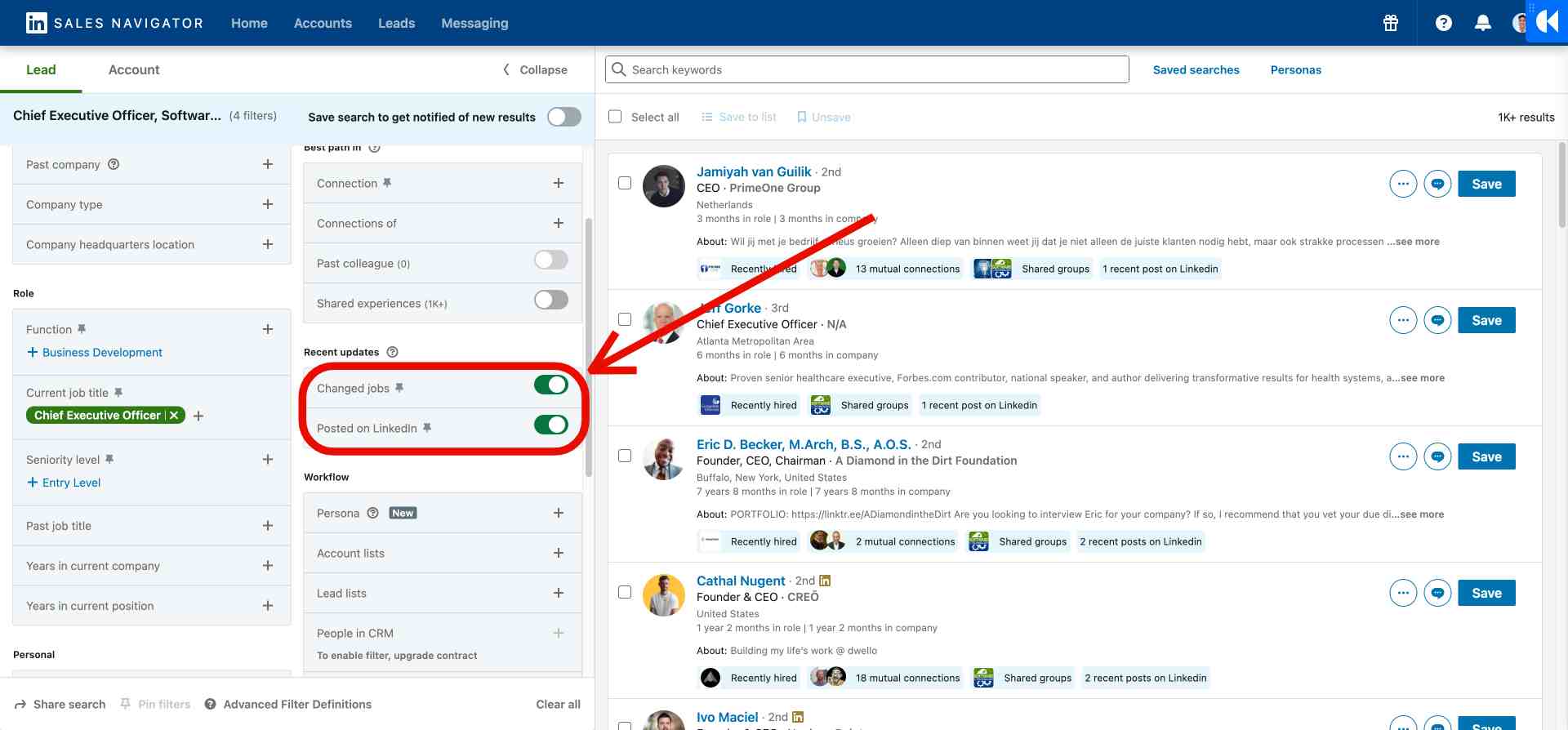The image size is (1568, 730).
Task: Open the notifications bell
Action: pos(1483,23)
